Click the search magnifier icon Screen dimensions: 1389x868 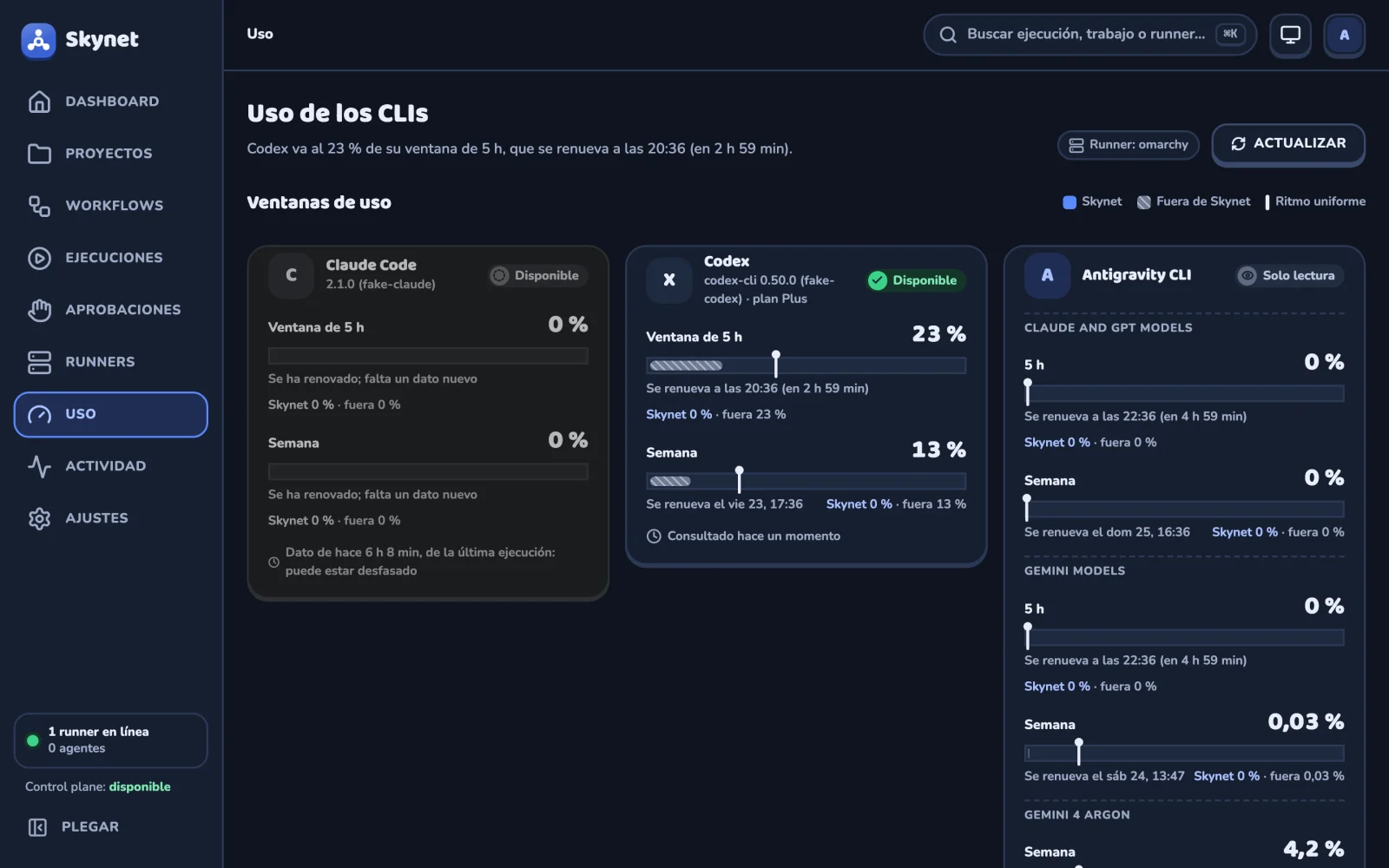pos(948,35)
